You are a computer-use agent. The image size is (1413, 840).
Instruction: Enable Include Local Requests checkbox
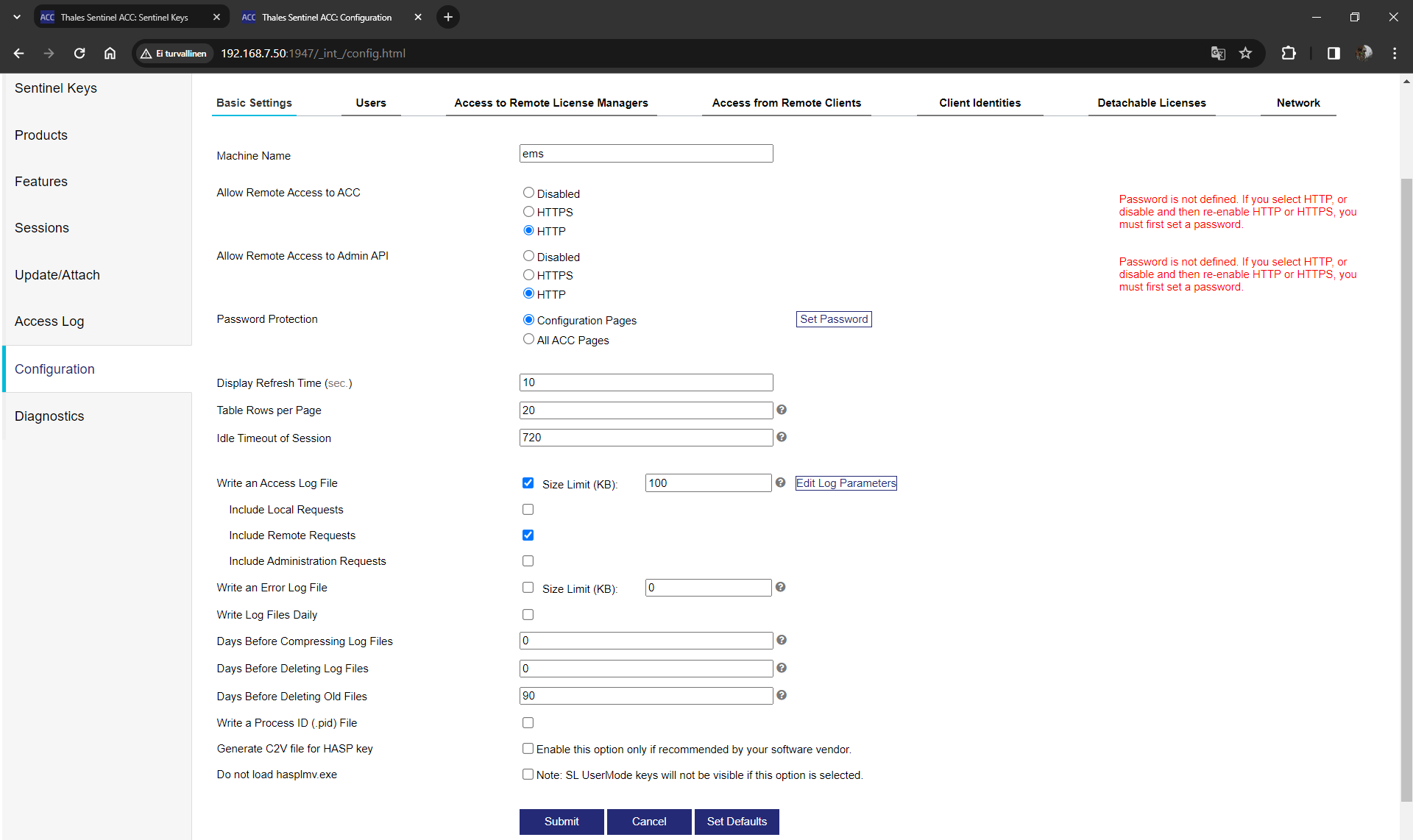[528, 509]
